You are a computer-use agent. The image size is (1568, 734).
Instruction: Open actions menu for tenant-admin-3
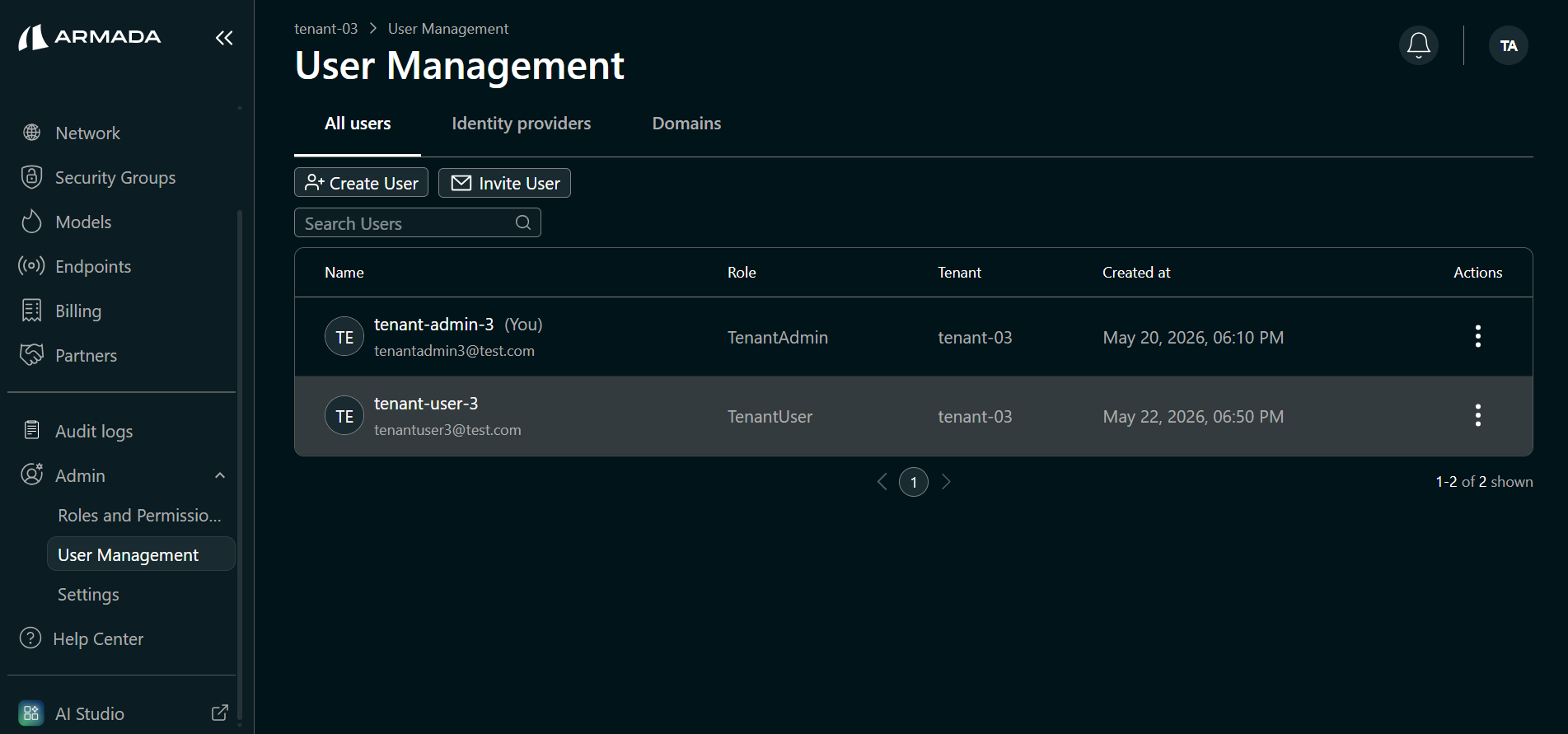pyautogui.click(x=1478, y=336)
